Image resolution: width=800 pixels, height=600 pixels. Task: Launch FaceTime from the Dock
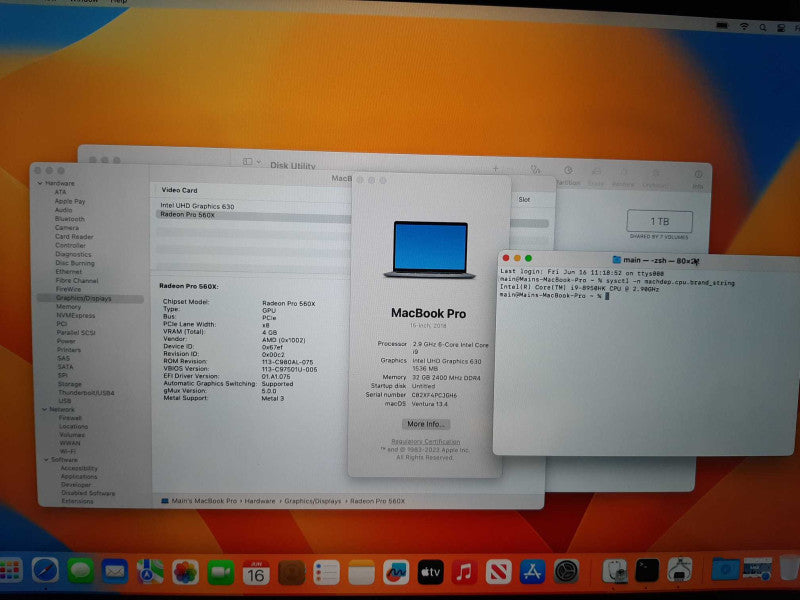point(220,572)
